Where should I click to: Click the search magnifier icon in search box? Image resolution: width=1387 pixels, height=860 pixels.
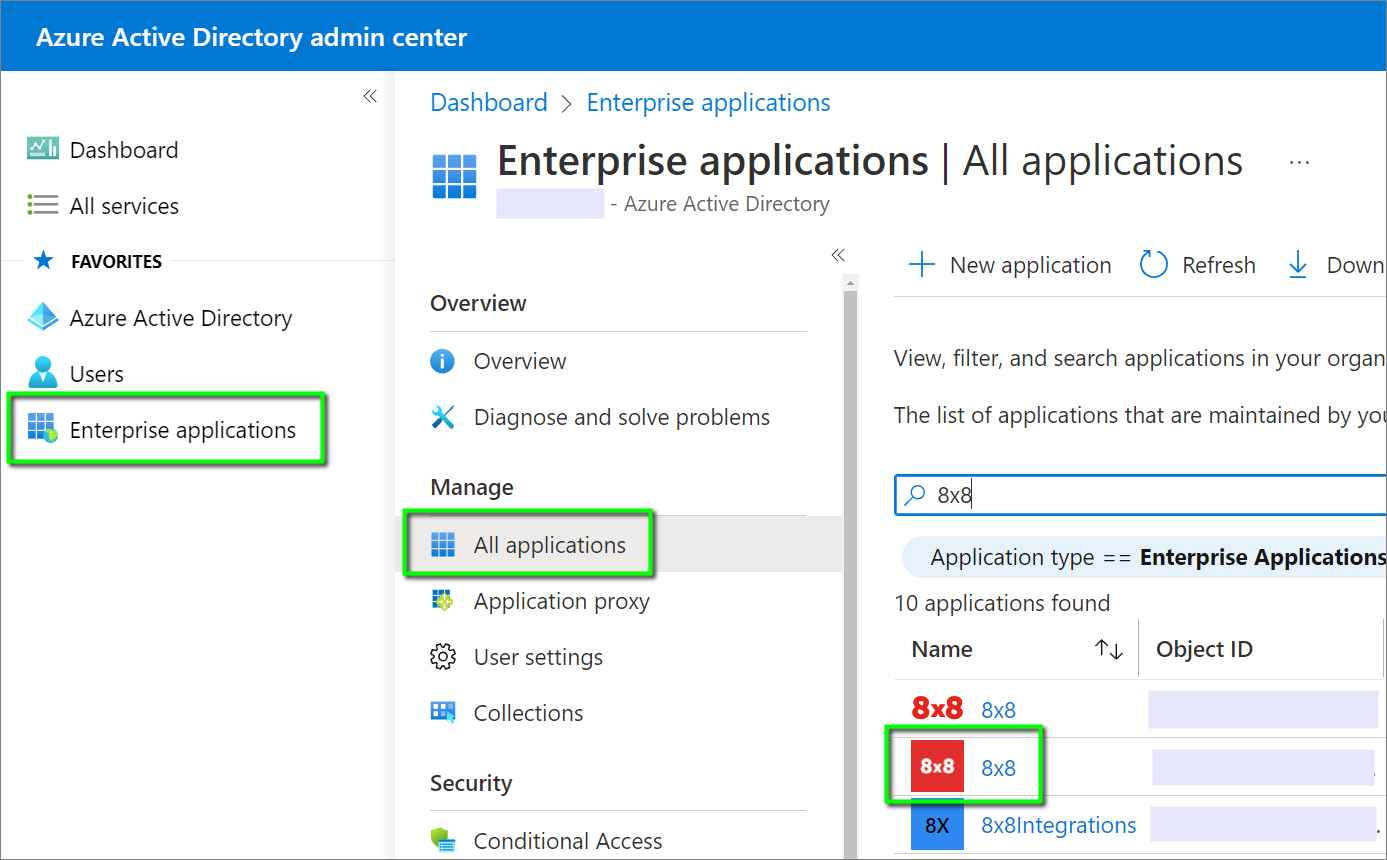click(915, 495)
